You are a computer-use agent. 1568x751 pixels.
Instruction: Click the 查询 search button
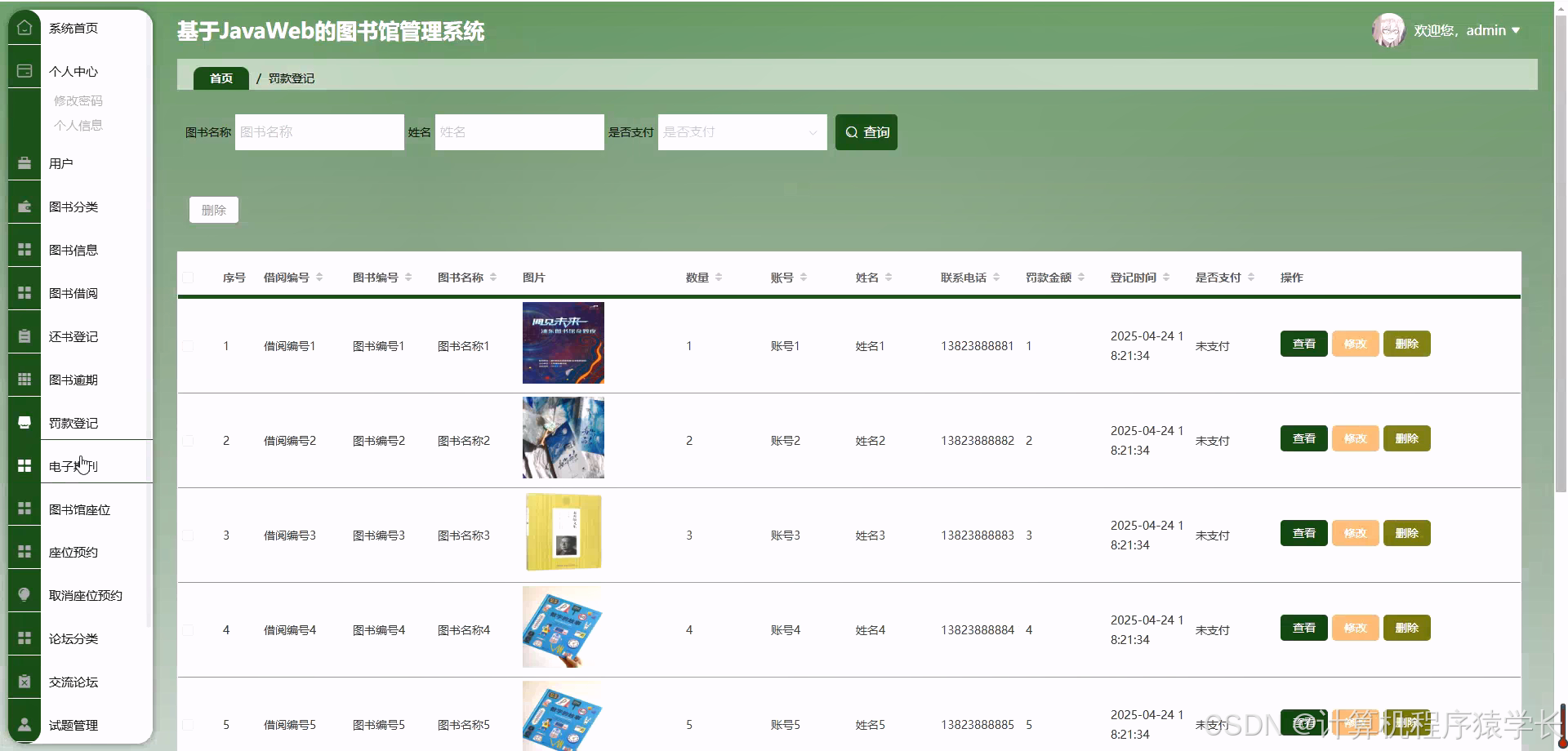[866, 132]
